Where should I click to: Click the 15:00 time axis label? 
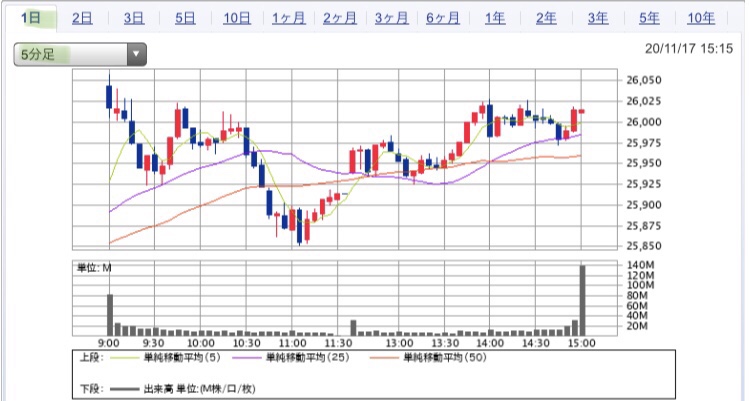tap(581, 343)
